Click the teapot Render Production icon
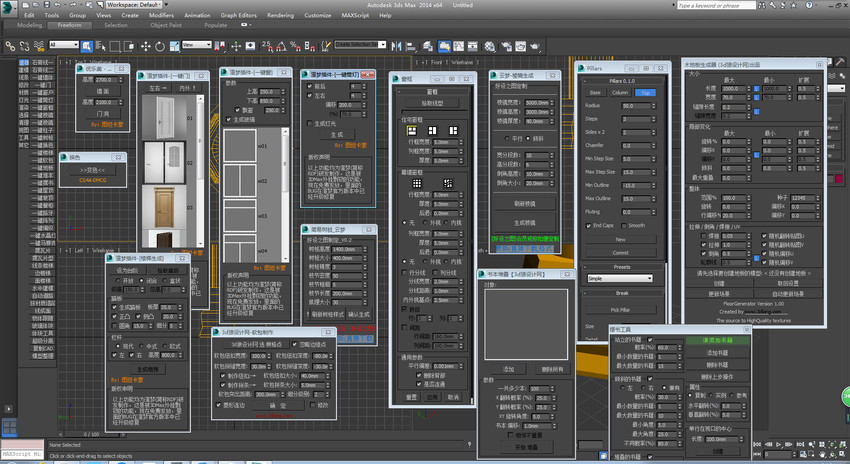 click(x=535, y=46)
